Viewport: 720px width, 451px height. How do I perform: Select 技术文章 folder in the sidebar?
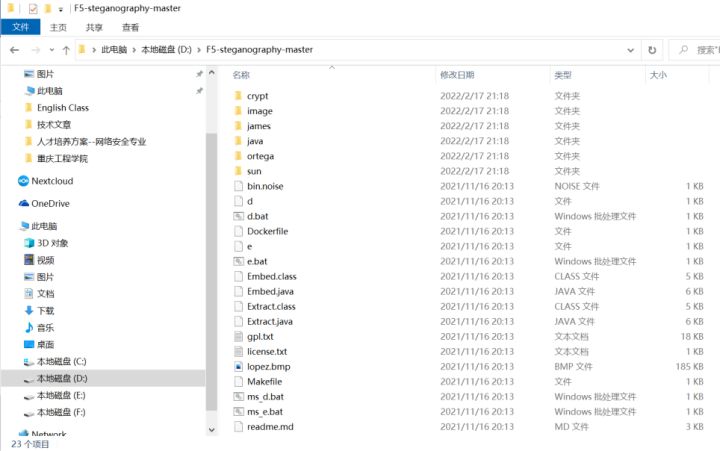[x=54, y=124]
